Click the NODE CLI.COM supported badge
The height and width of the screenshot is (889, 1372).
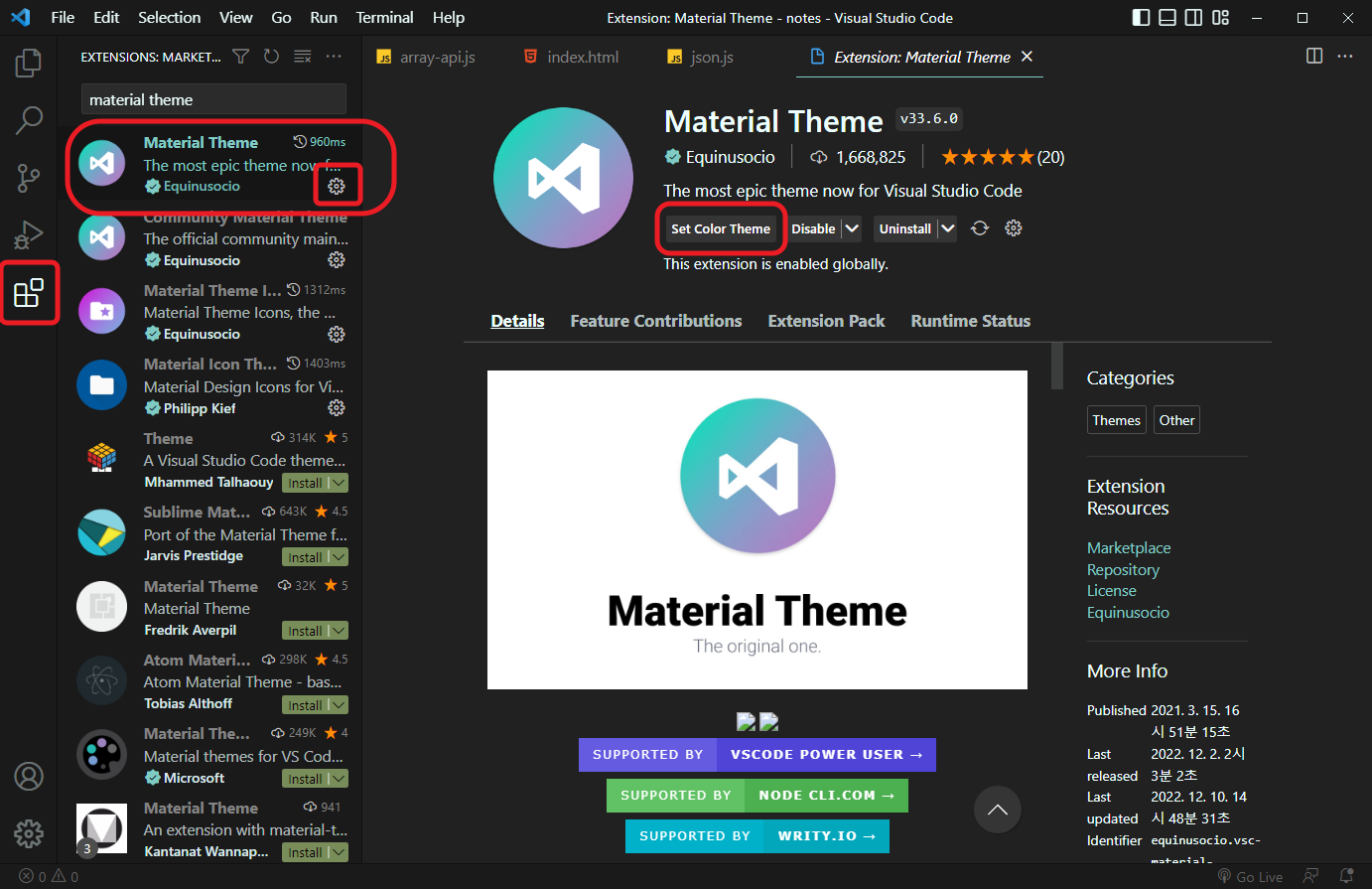(x=757, y=796)
